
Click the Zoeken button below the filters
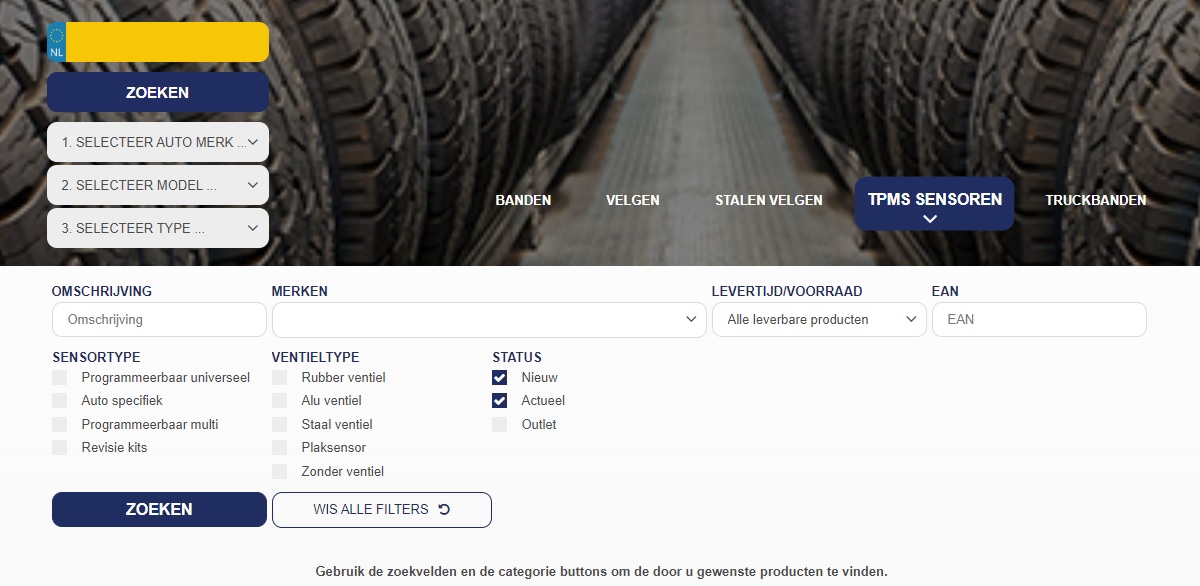click(x=159, y=509)
